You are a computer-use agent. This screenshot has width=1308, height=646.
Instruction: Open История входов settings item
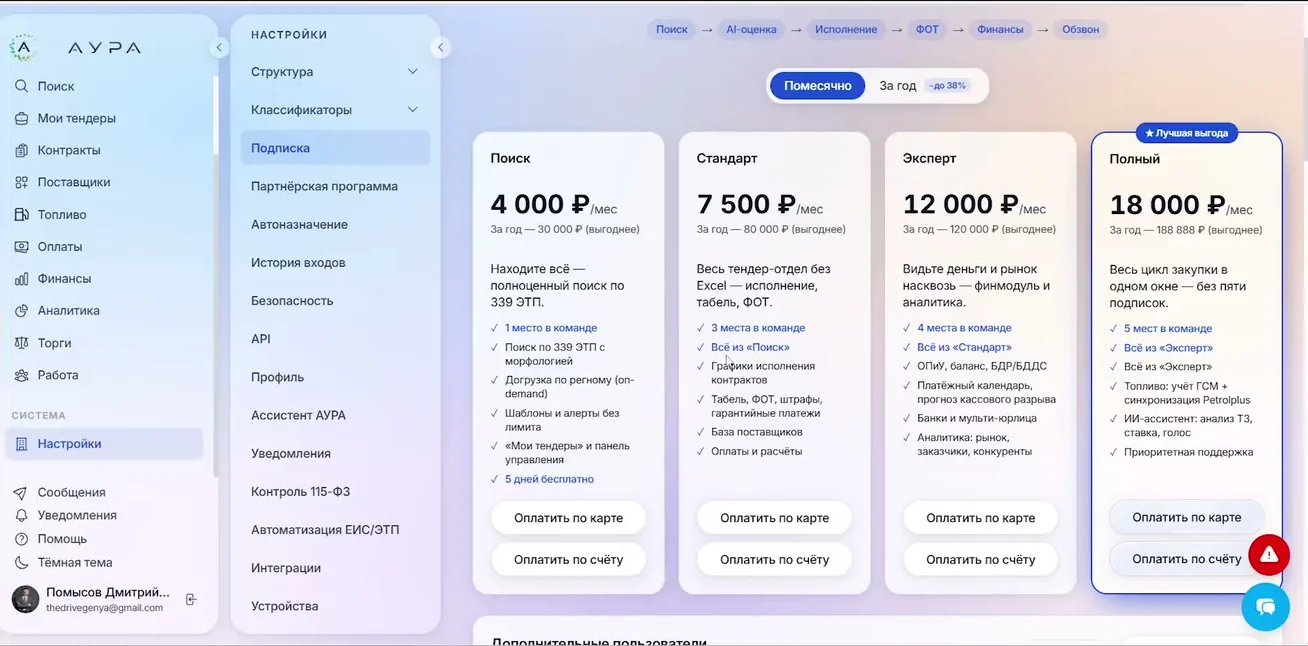tap(335, 262)
